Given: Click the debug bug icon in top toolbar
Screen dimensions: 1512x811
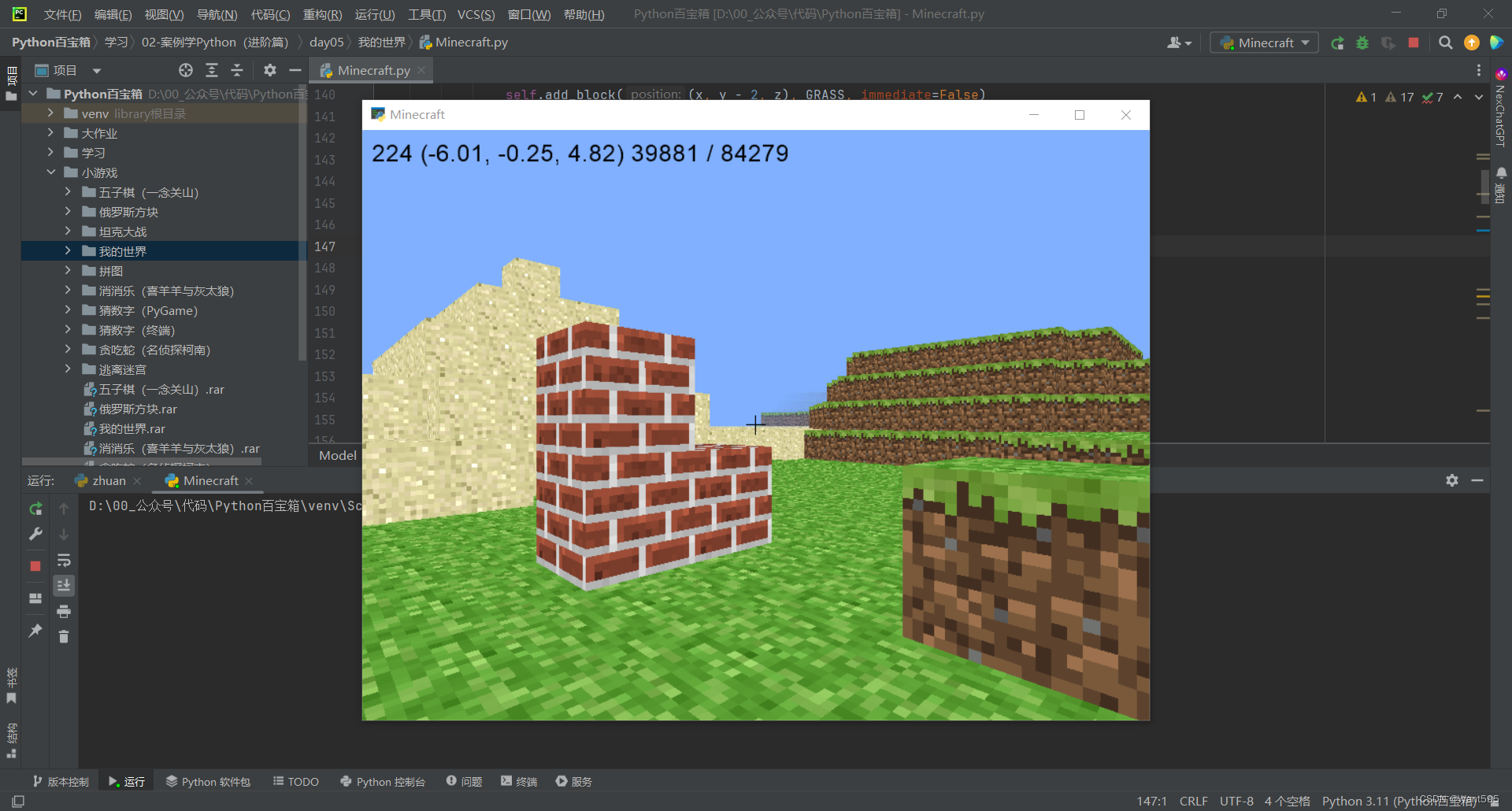Looking at the screenshot, I should [1362, 43].
